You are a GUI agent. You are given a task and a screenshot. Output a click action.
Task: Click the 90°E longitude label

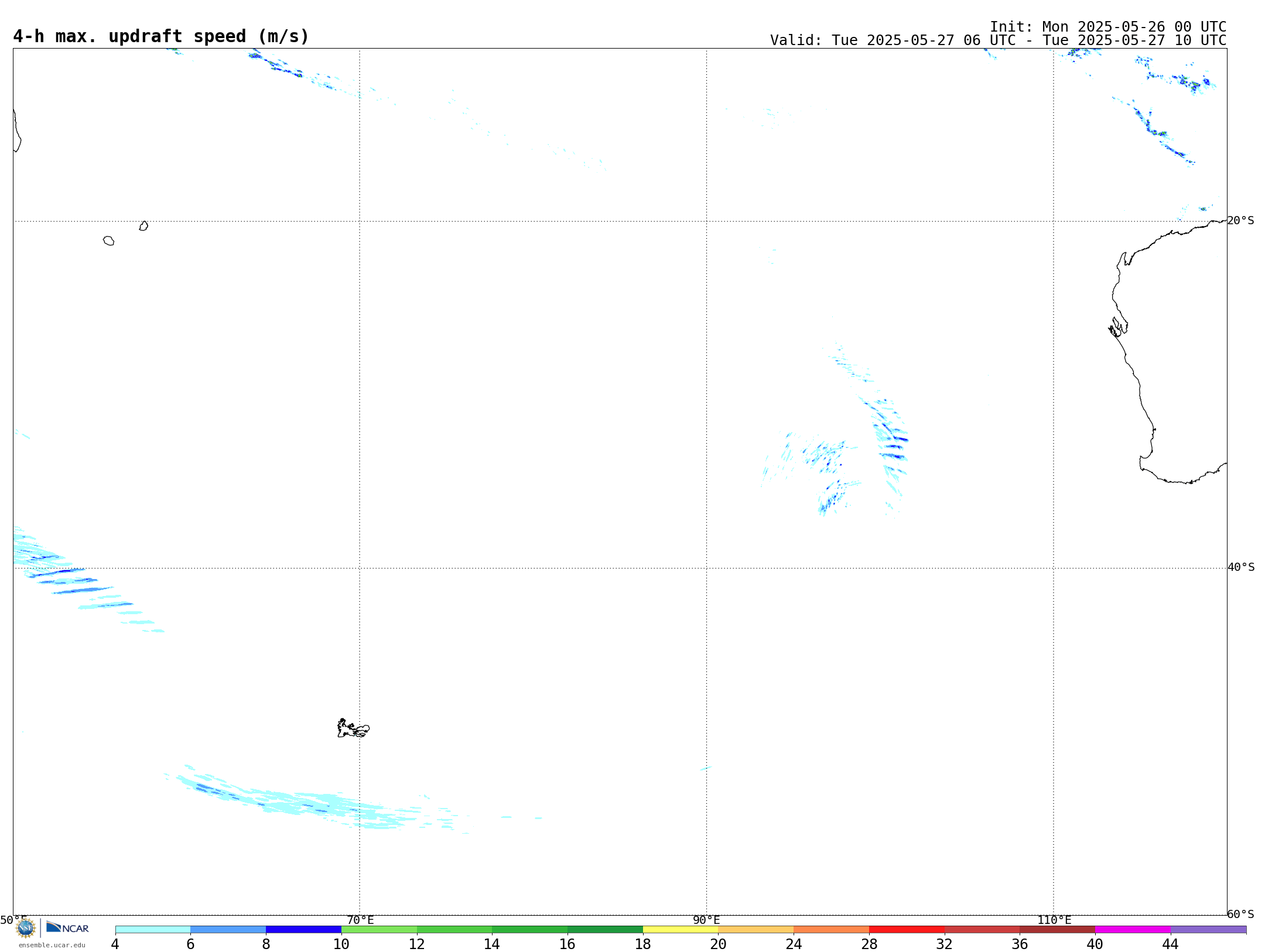point(706,920)
